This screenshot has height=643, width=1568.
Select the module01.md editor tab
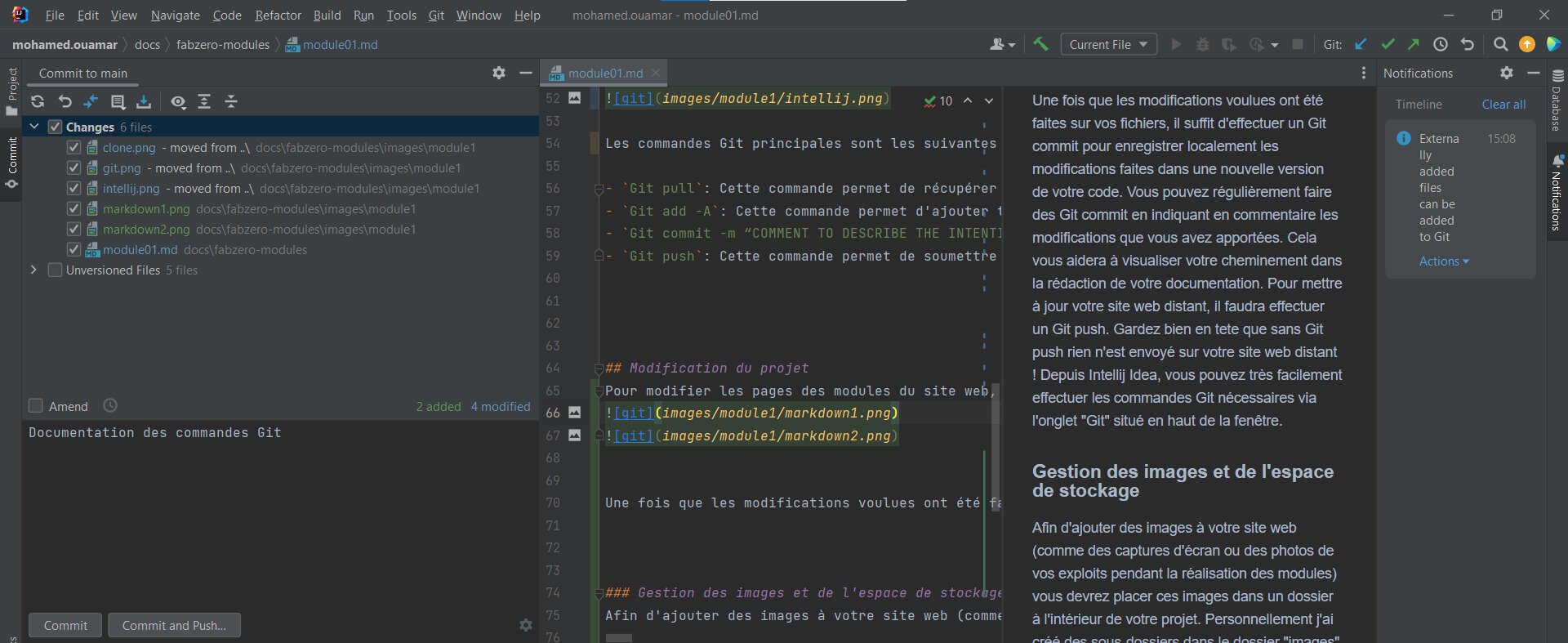click(x=605, y=73)
